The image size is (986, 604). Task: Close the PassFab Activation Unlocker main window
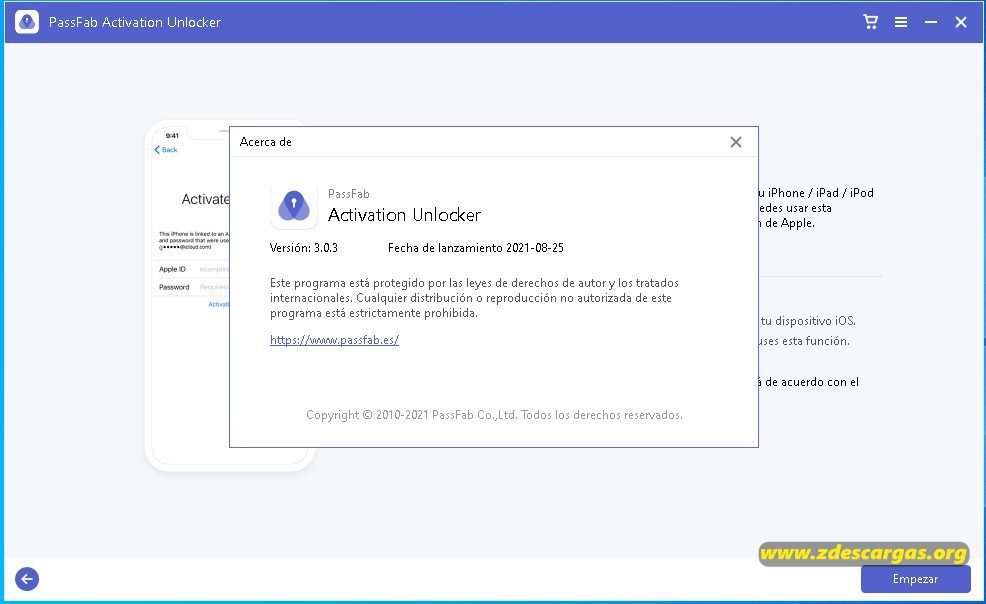[961, 22]
